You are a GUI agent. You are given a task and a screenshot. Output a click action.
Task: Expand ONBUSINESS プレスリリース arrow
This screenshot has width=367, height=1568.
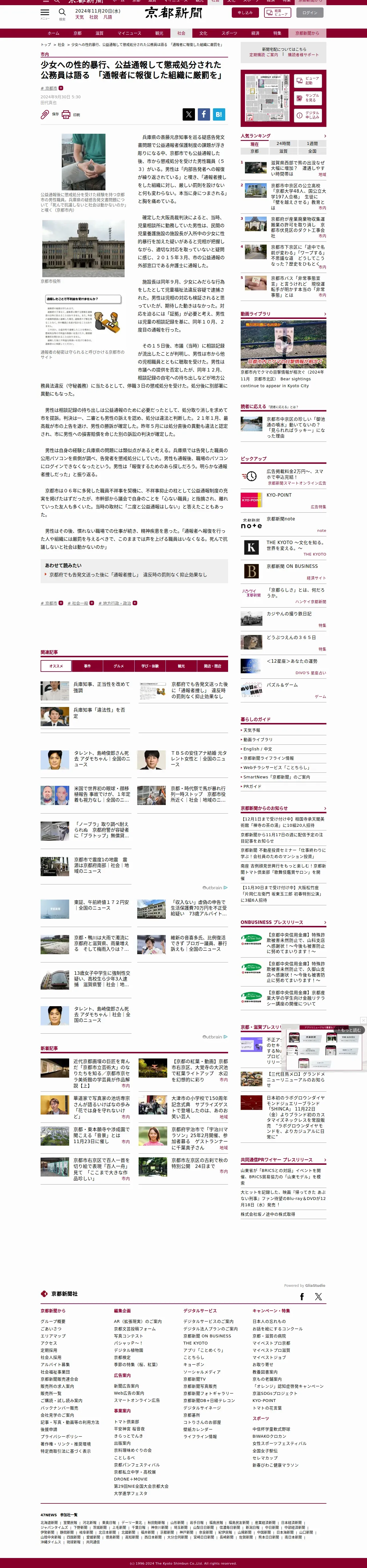click(x=324, y=923)
